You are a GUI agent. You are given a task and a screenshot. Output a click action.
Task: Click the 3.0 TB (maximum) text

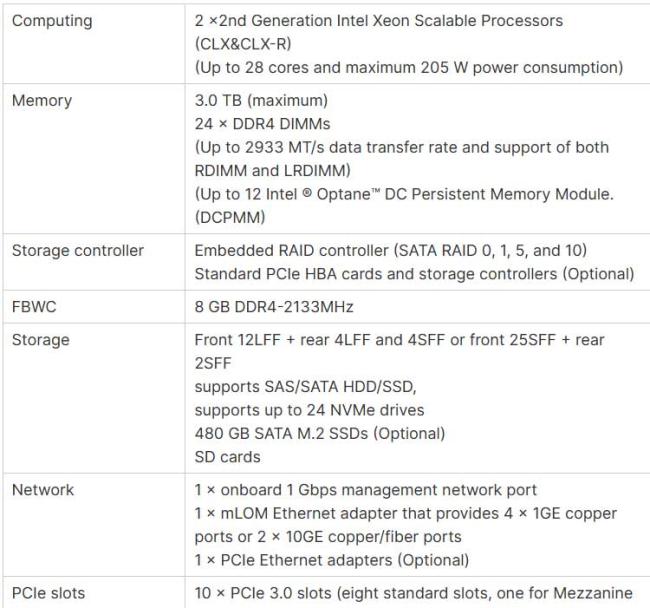pos(257,101)
